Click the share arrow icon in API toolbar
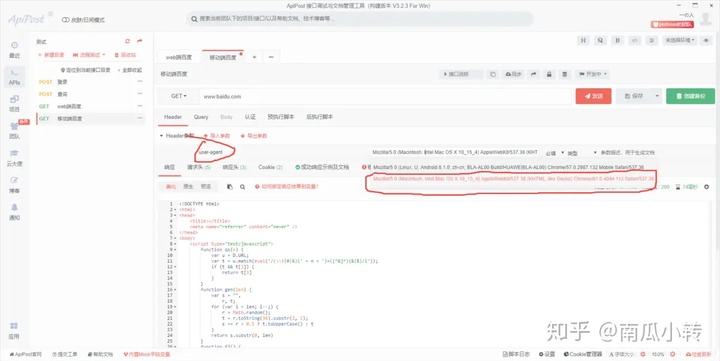The height and width of the screenshot is (361, 720). [x=534, y=74]
